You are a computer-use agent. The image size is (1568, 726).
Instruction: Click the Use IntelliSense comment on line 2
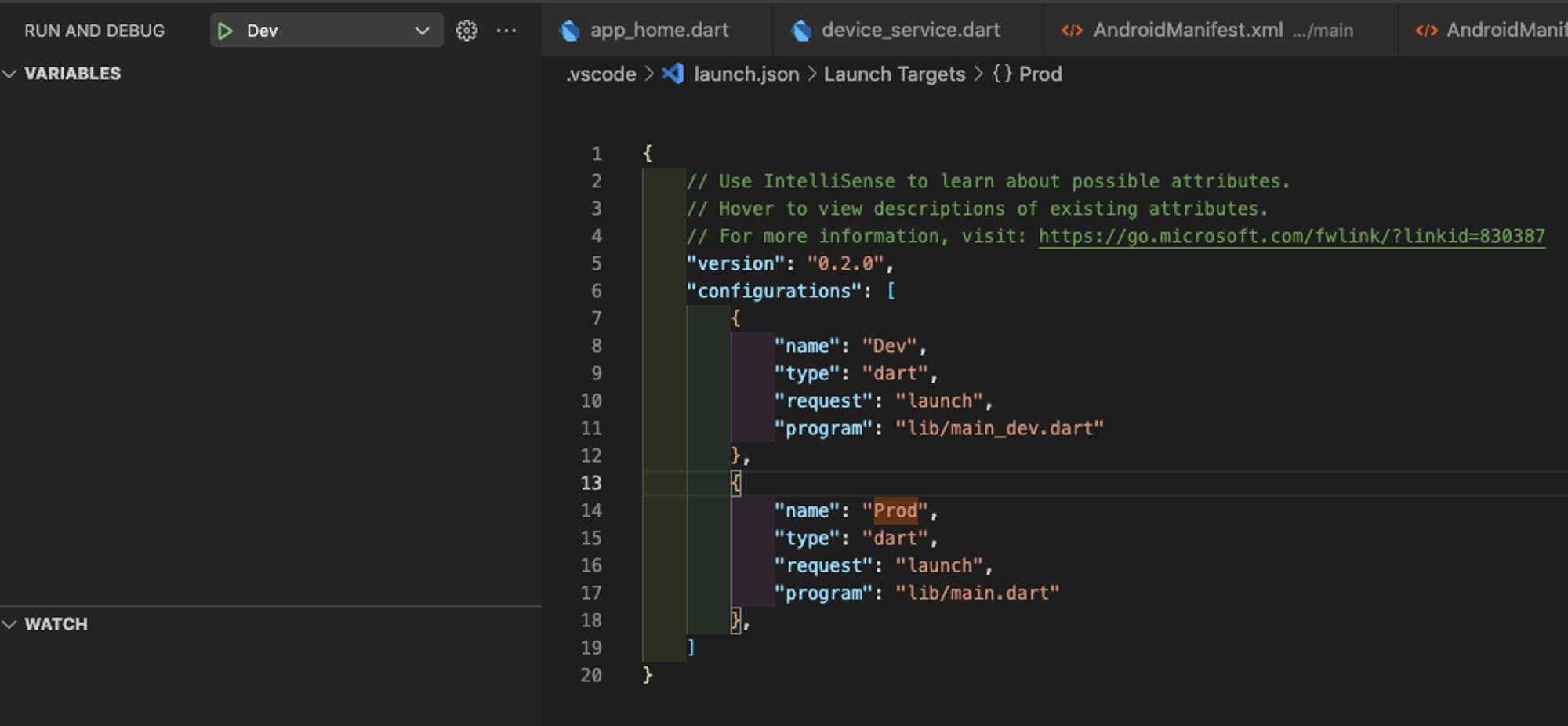[x=988, y=181]
